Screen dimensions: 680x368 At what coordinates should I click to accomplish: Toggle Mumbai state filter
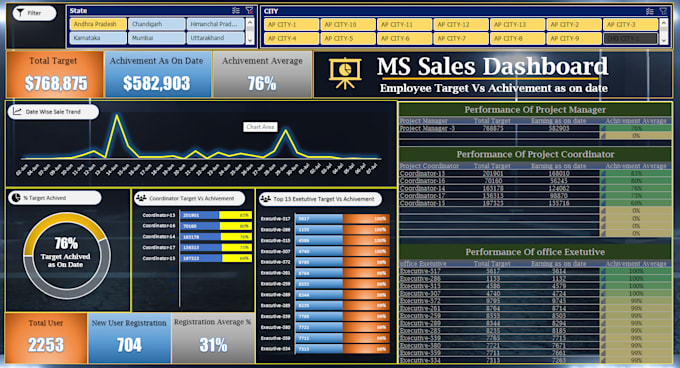(x=157, y=38)
